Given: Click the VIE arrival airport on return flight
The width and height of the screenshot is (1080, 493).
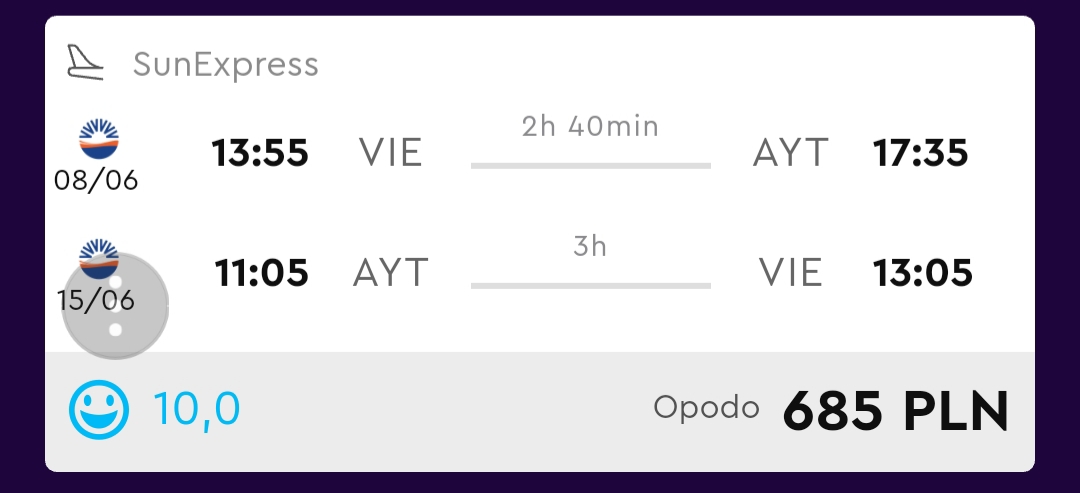Looking at the screenshot, I should (x=791, y=273).
